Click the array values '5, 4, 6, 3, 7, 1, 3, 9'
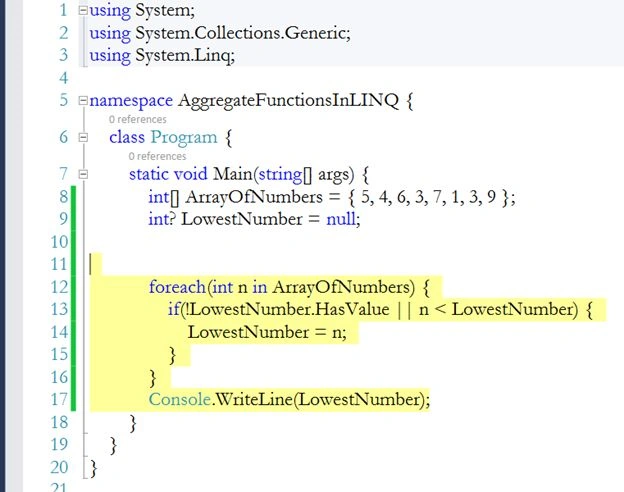 (428, 197)
